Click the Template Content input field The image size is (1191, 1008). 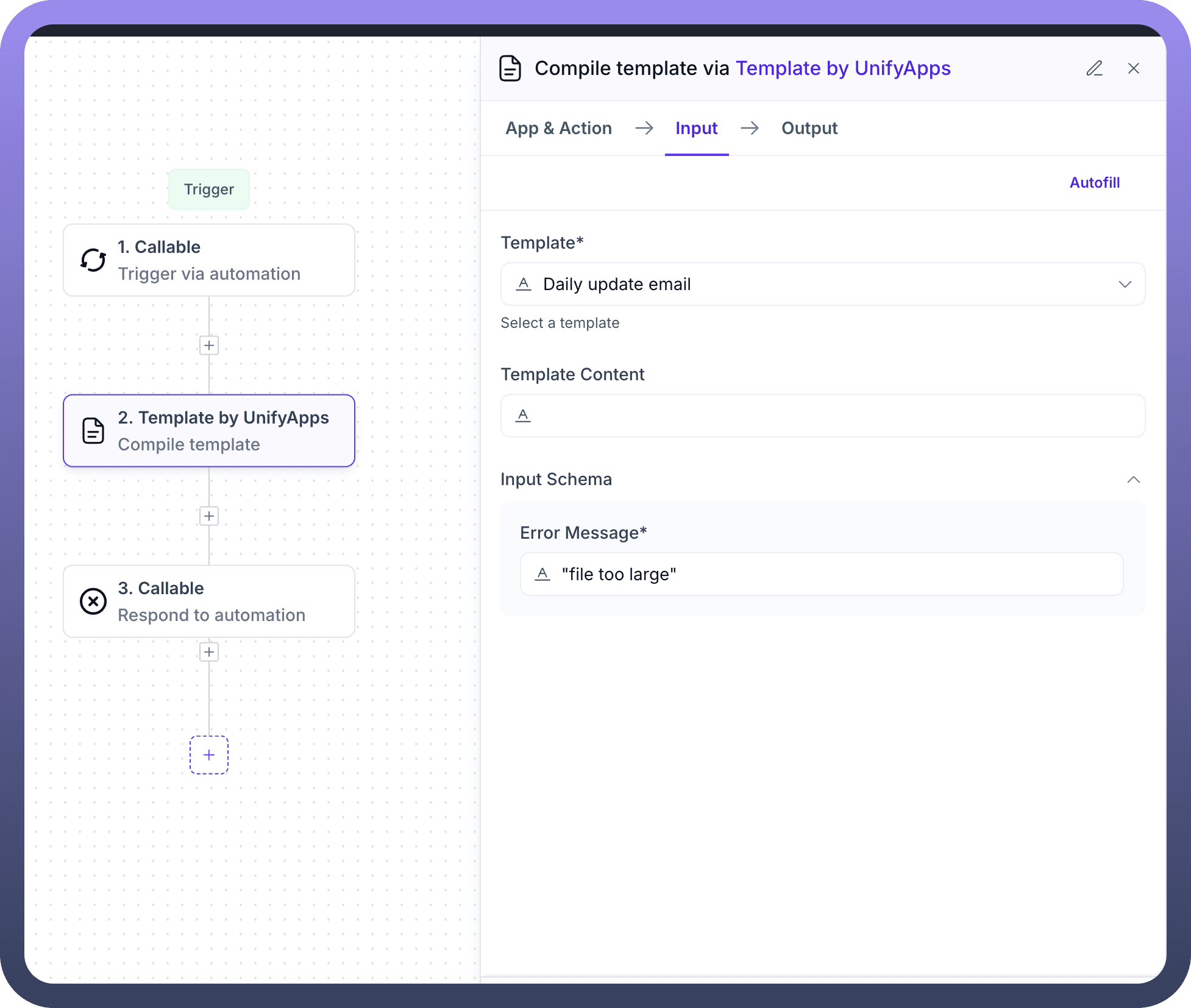822,416
